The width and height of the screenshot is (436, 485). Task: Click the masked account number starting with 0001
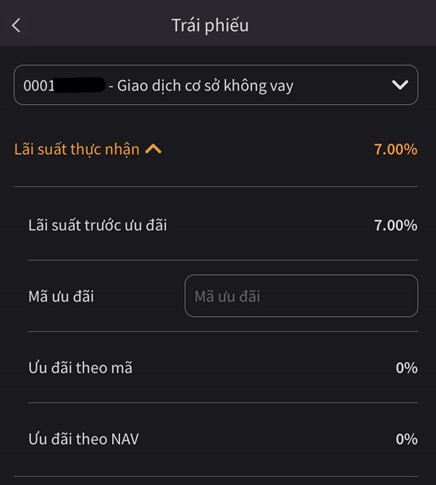[64, 86]
